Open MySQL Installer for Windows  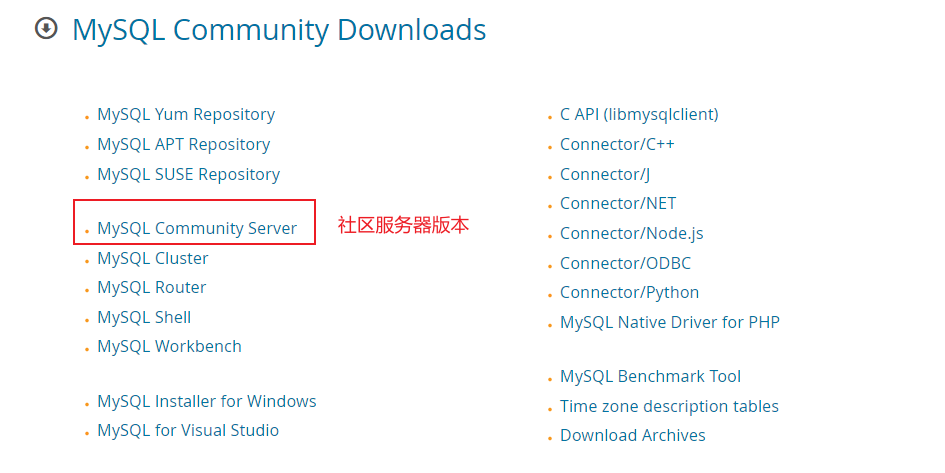tap(207, 401)
